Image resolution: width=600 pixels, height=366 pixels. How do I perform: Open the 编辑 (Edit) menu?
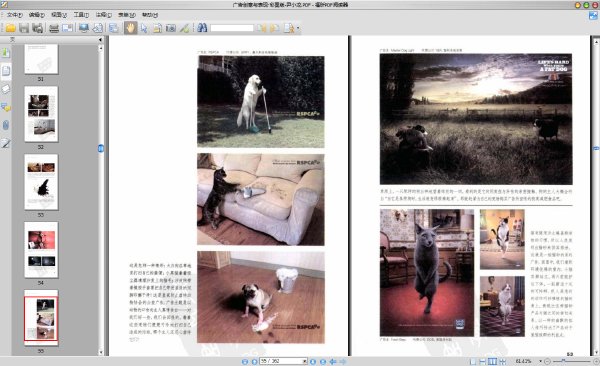point(37,15)
